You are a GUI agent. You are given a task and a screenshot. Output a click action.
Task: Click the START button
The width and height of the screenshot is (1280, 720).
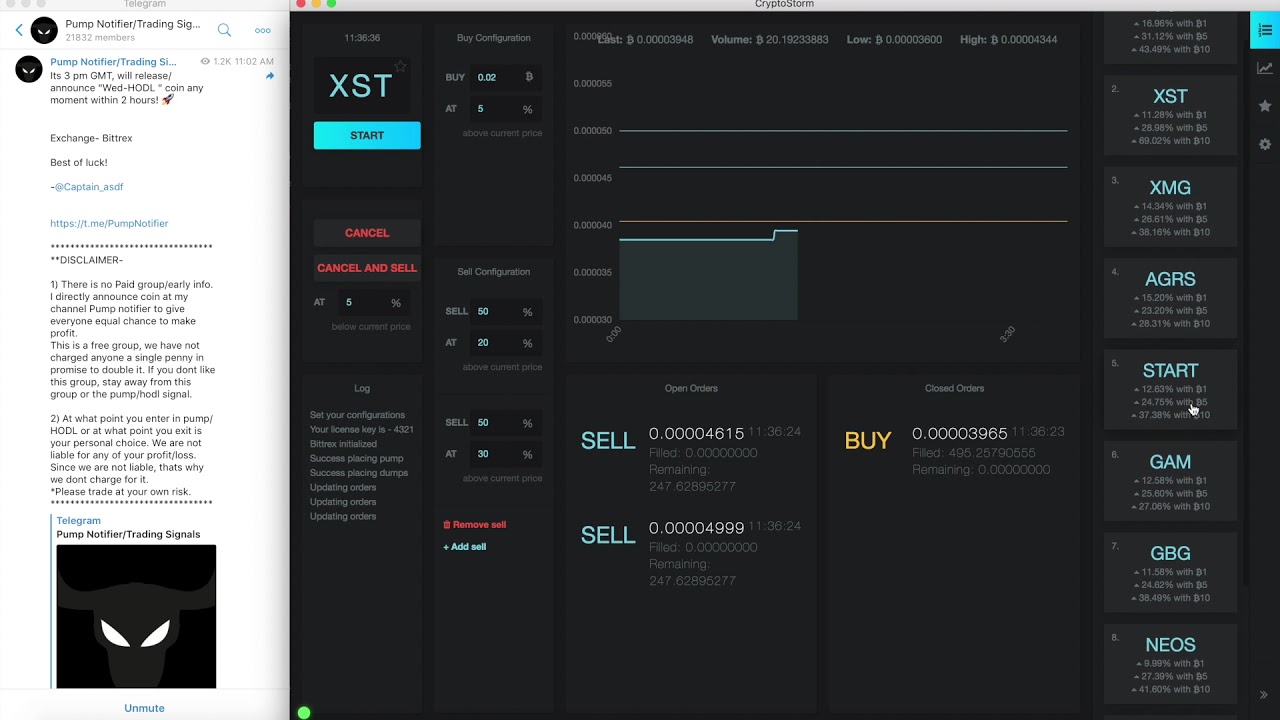click(367, 135)
